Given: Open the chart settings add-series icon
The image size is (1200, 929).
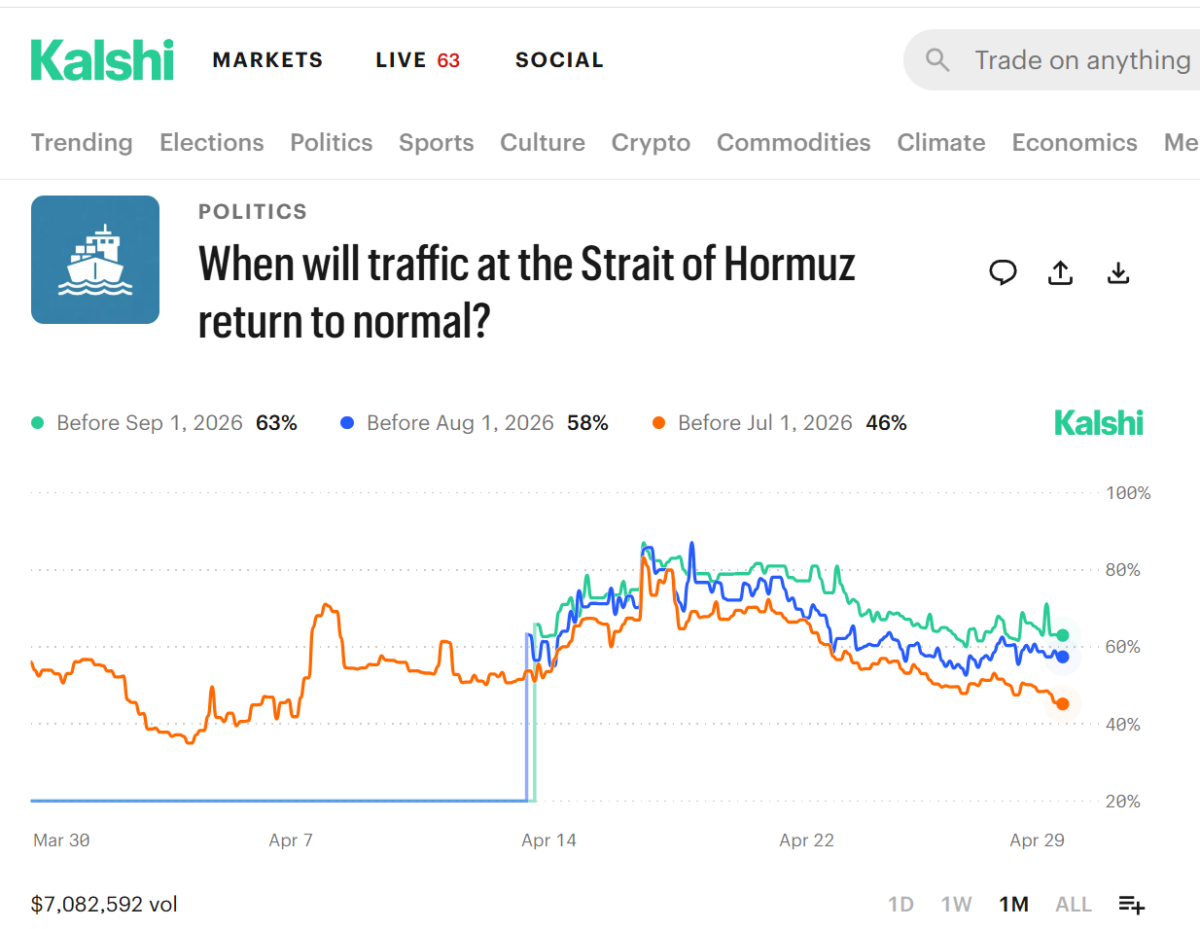Looking at the screenshot, I should tap(1132, 904).
